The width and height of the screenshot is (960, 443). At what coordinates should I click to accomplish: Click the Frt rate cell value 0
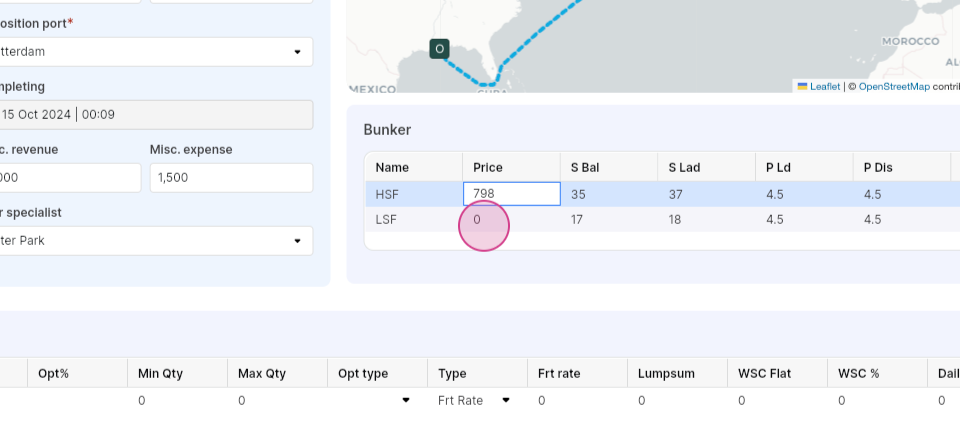pyautogui.click(x=577, y=401)
